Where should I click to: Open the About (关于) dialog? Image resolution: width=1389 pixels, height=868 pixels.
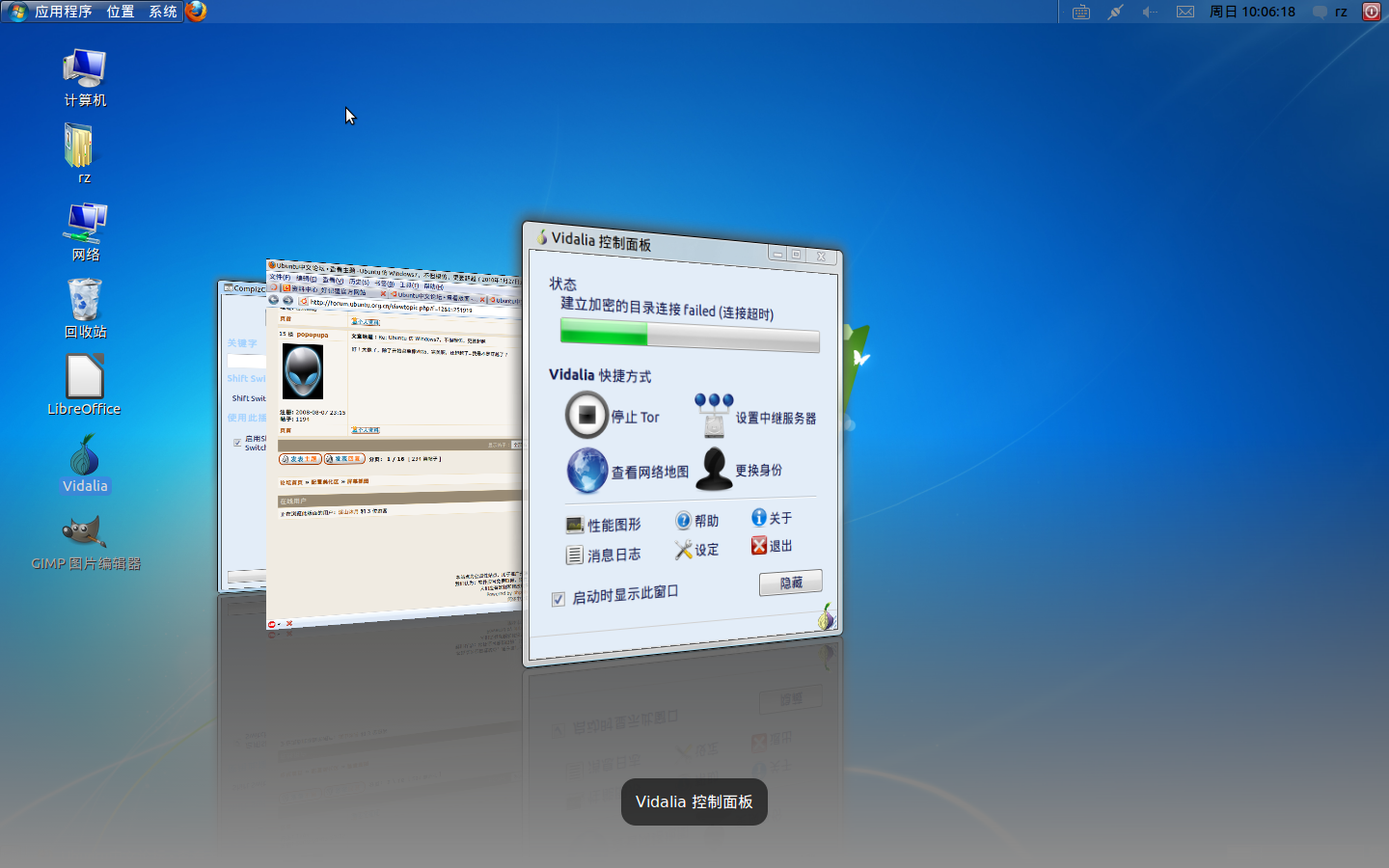click(772, 518)
